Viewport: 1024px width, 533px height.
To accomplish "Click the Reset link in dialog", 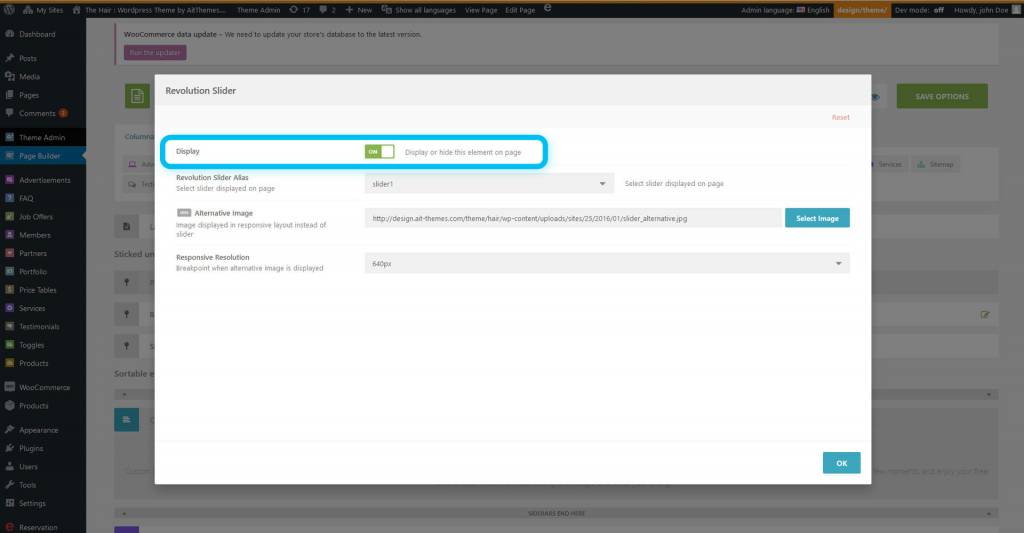I will 840,118.
